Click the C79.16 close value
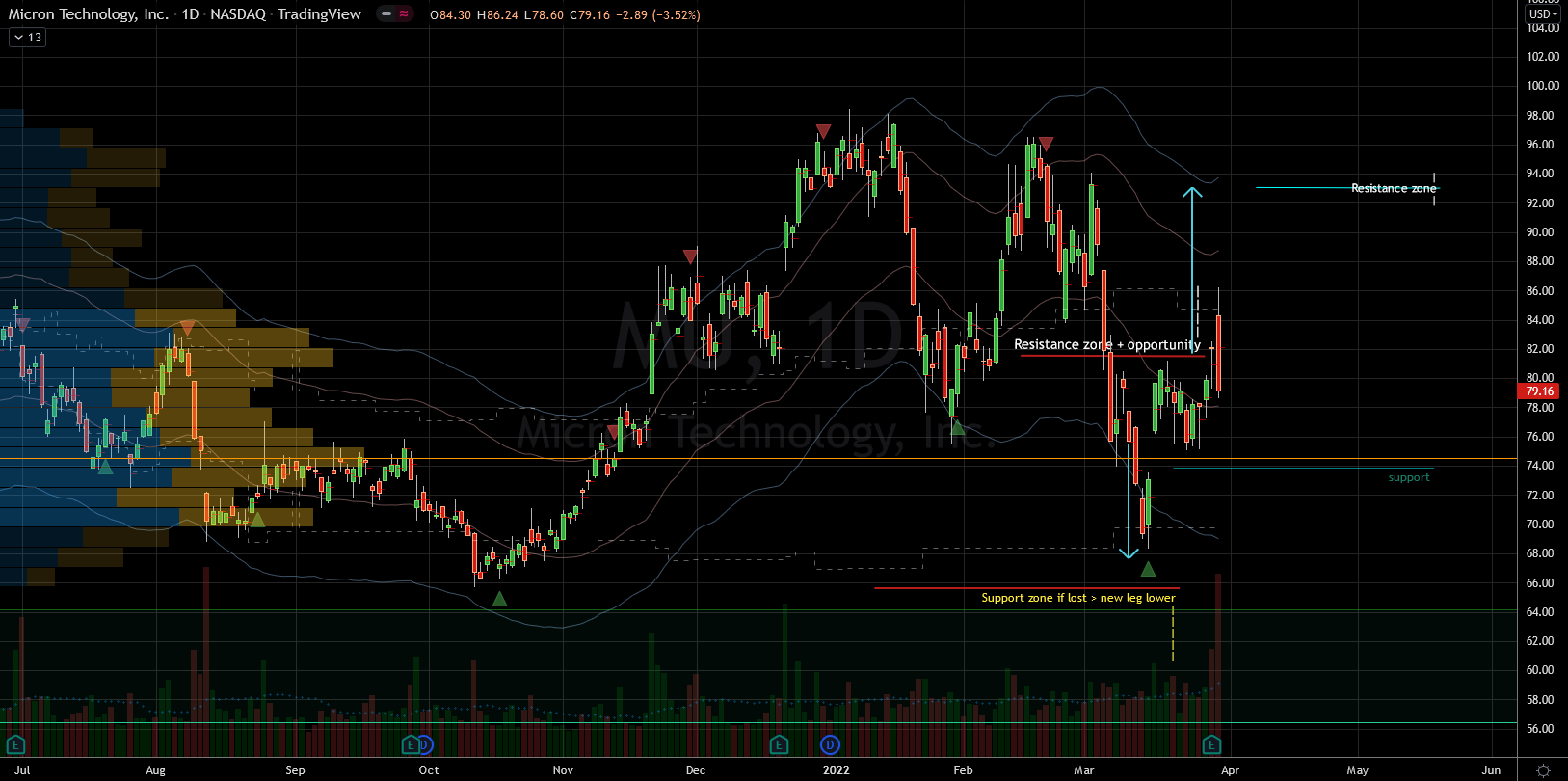The image size is (1568, 781). pos(590,15)
